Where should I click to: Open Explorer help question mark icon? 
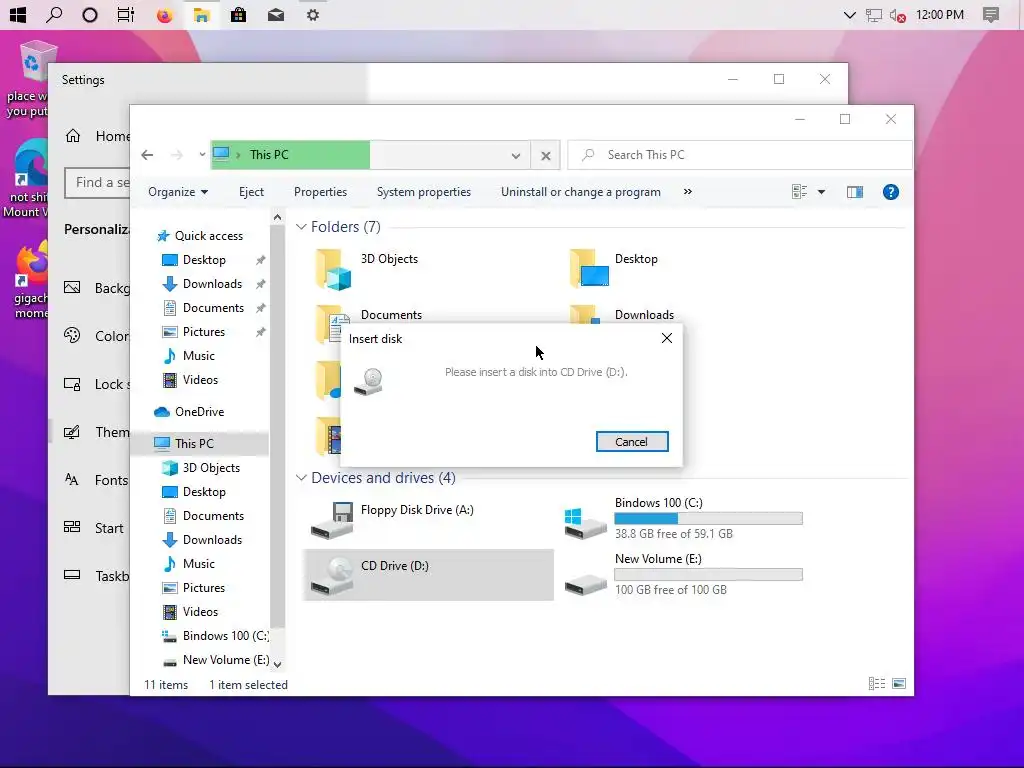[x=890, y=192]
